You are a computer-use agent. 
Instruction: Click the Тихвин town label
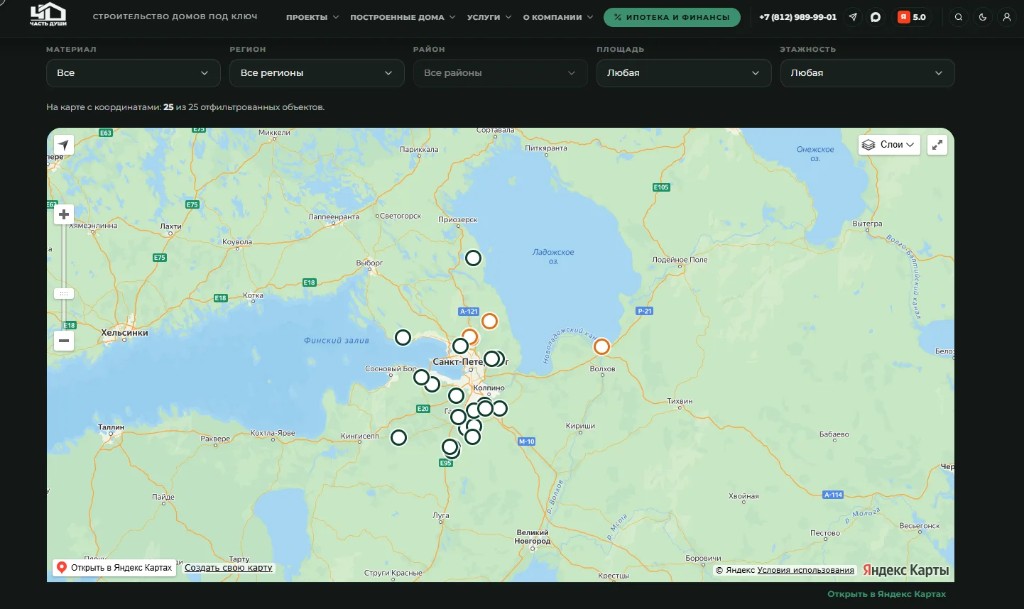coord(679,401)
